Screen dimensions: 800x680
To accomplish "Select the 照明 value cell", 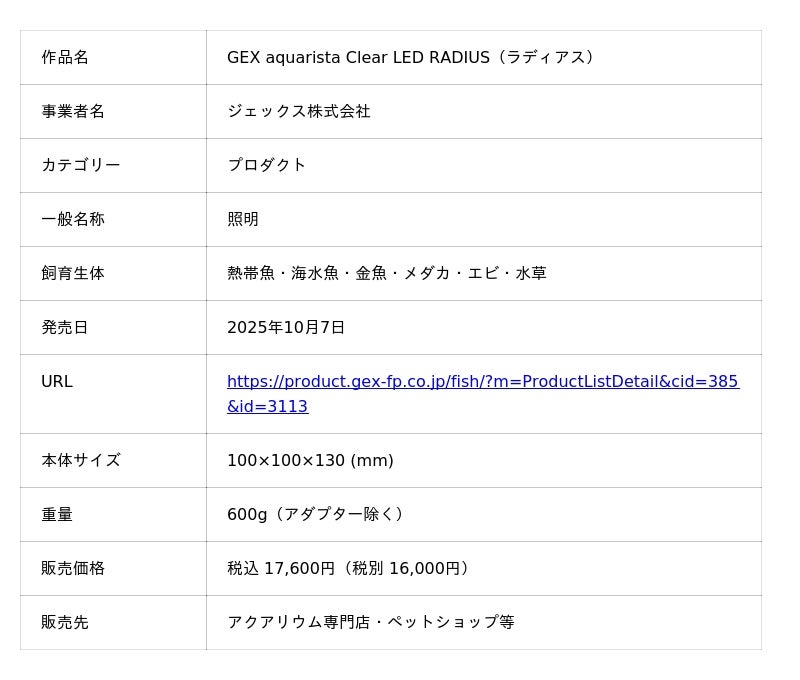I will click(x=243, y=220).
